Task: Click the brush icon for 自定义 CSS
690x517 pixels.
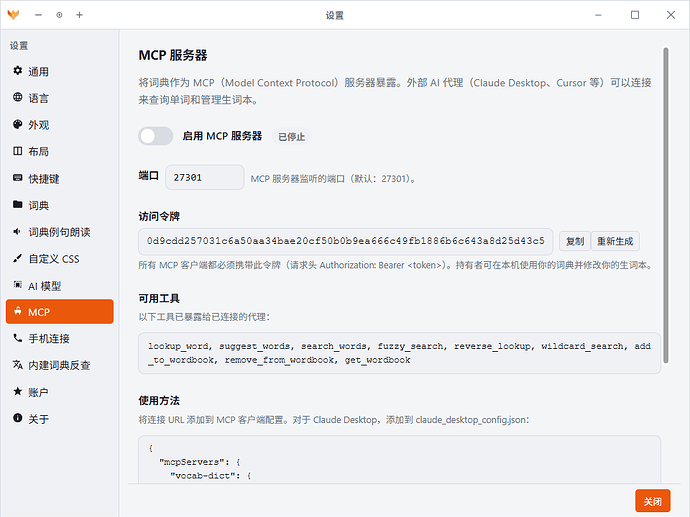Action: (18, 258)
